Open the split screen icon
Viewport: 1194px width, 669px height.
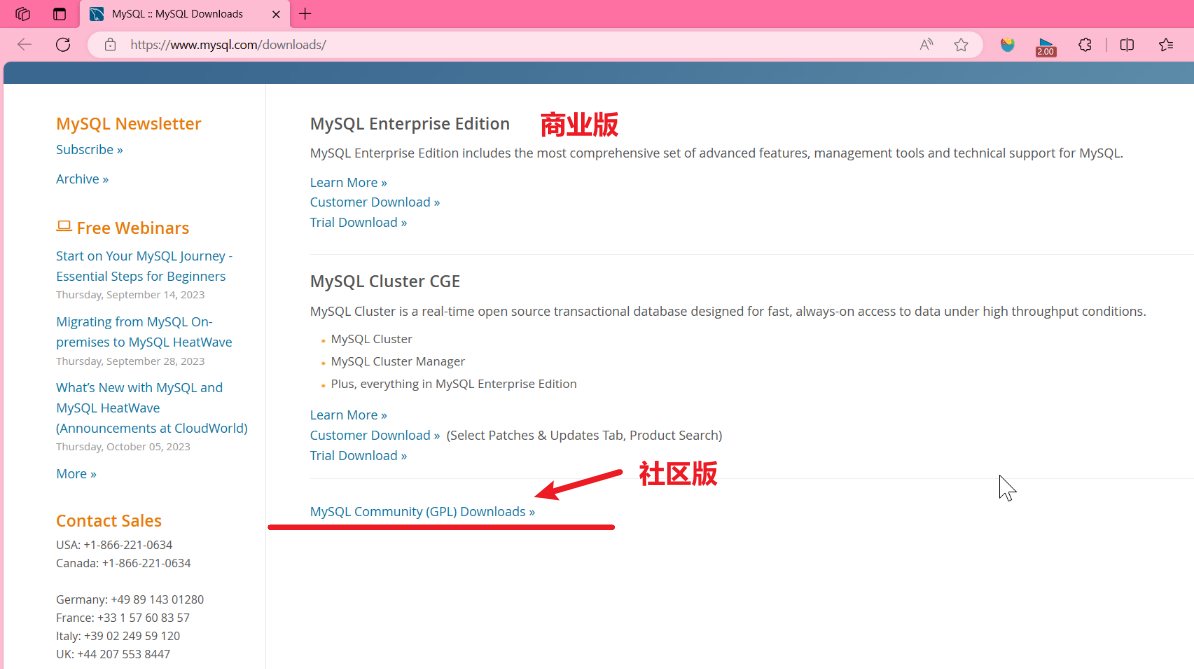pyautogui.click(x=1126, y=44)
